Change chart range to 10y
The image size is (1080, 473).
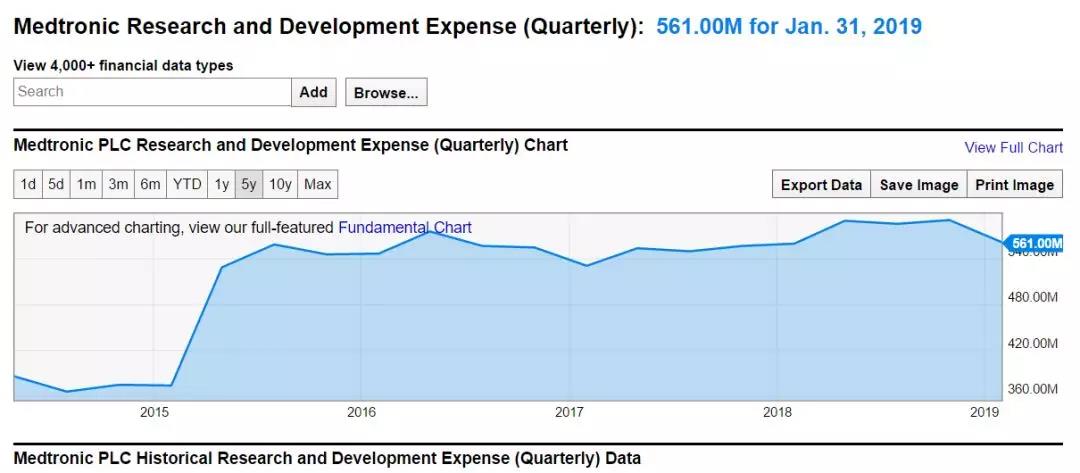281,184
